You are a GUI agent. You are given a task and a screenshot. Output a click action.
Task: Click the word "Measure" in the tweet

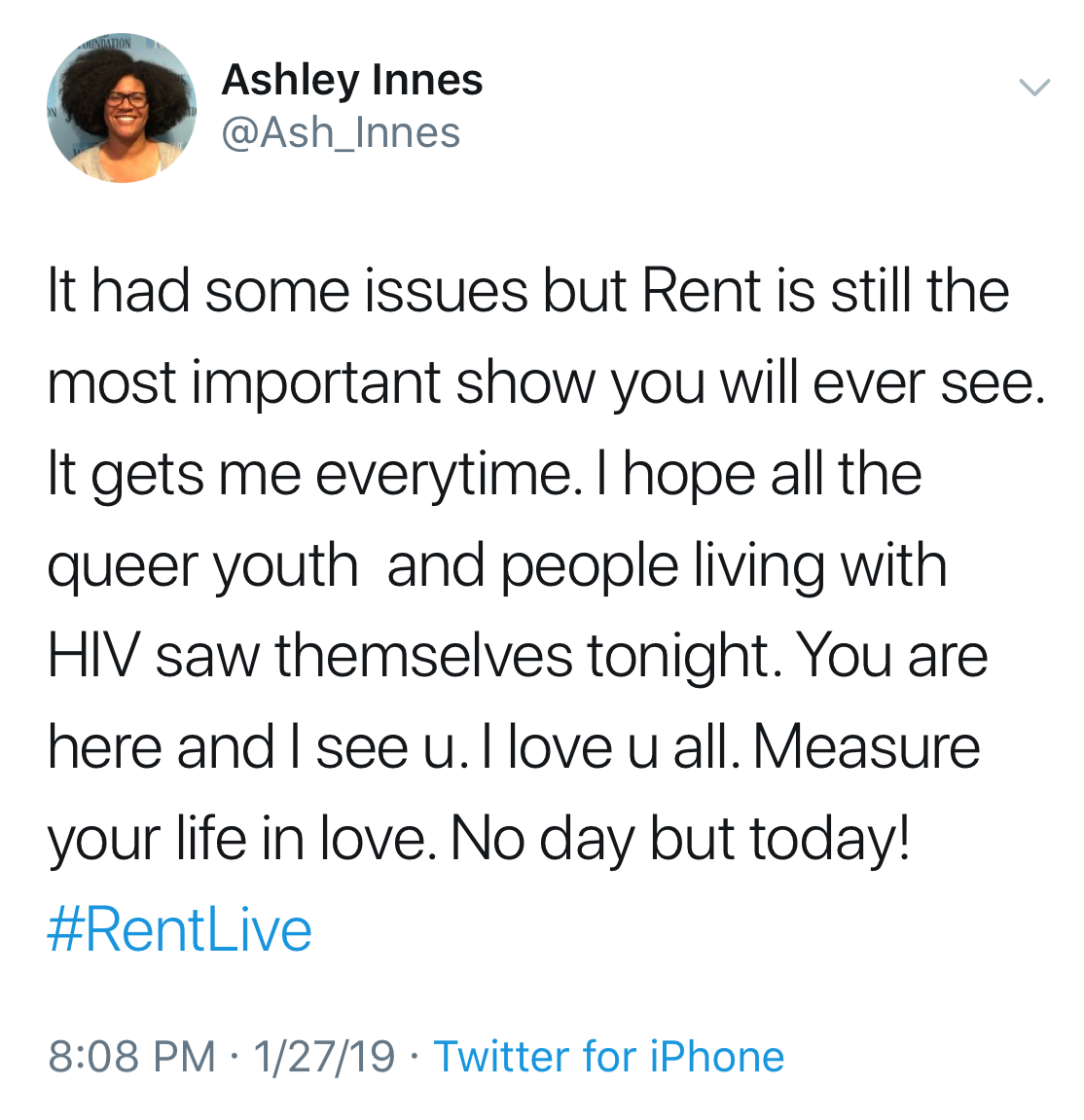(x=866, y=747)
